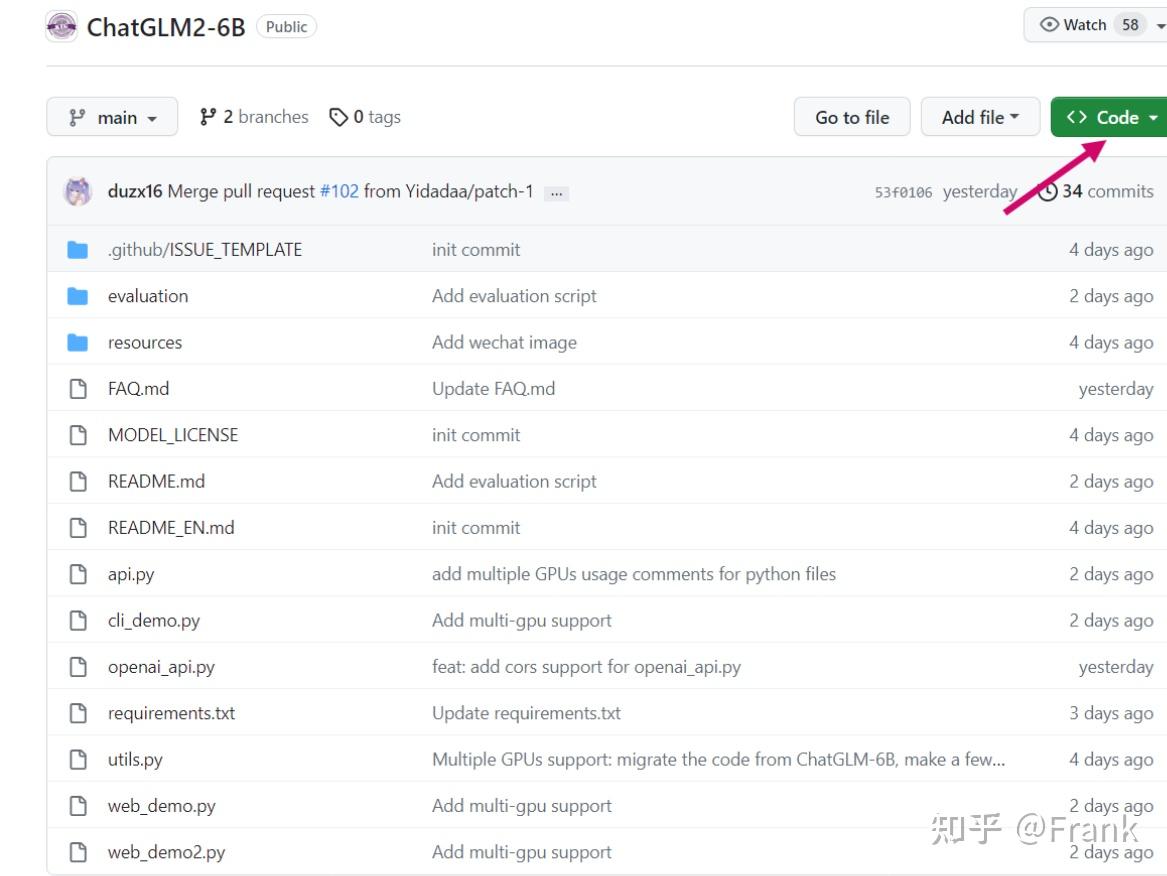Screen dimensions: 1167x876
Task: Click the Go to file button
Action: pos(852,117)
